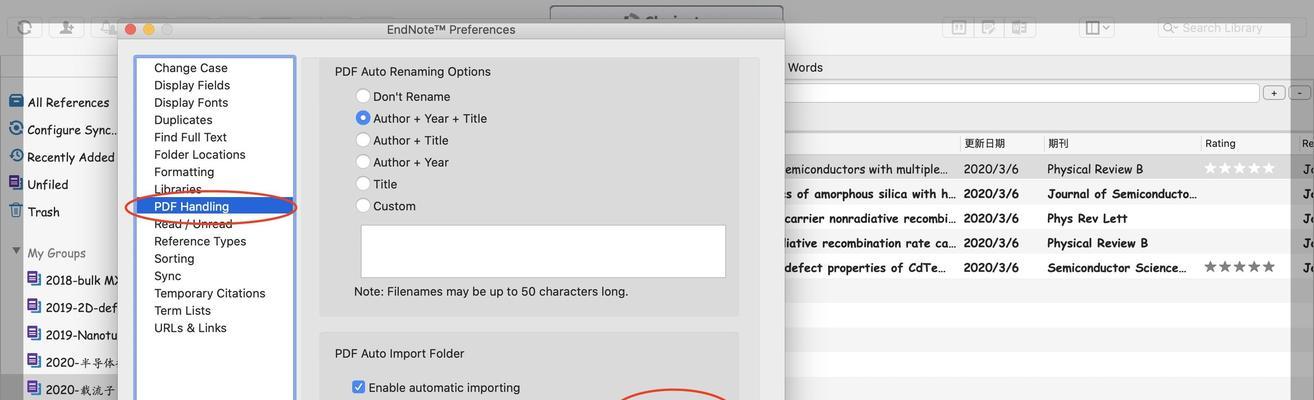The width and height of the screenshot is (1314, 400).
Task: Select Libraries in preferences list
Action: point(178,189)
